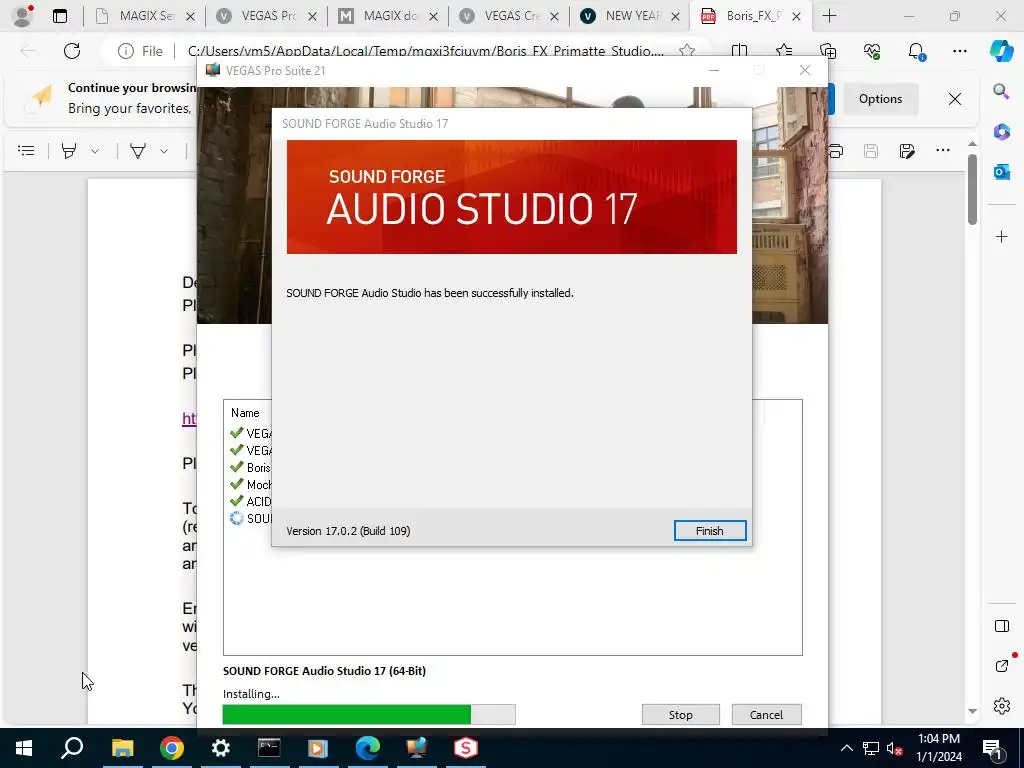Open sidebar Search icon
This screenshot has width=1024, height=768.
pos(1001,91)
